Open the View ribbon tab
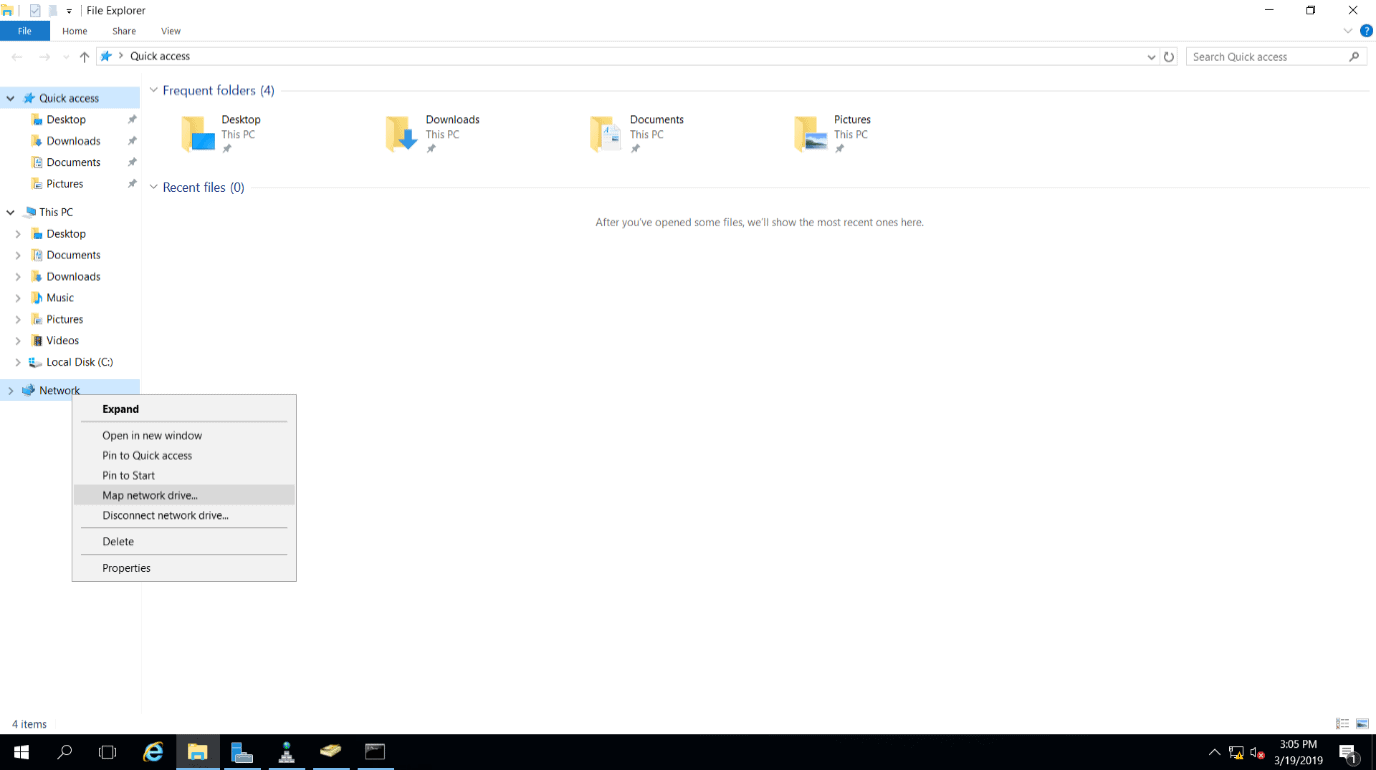Viewport: 1376px width, 770px height. [171, 31]
